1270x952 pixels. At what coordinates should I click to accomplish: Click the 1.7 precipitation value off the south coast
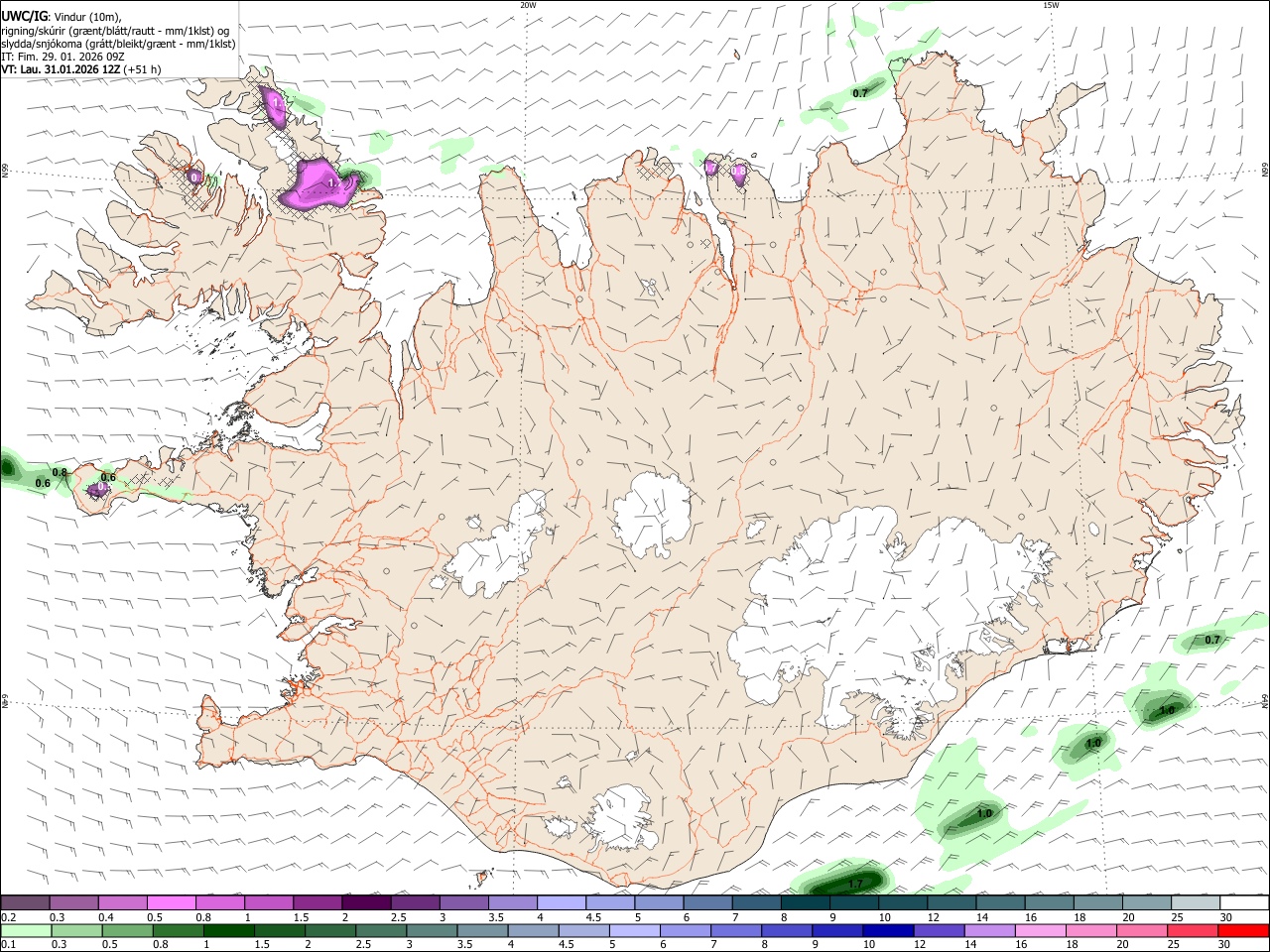click(856, 883)
